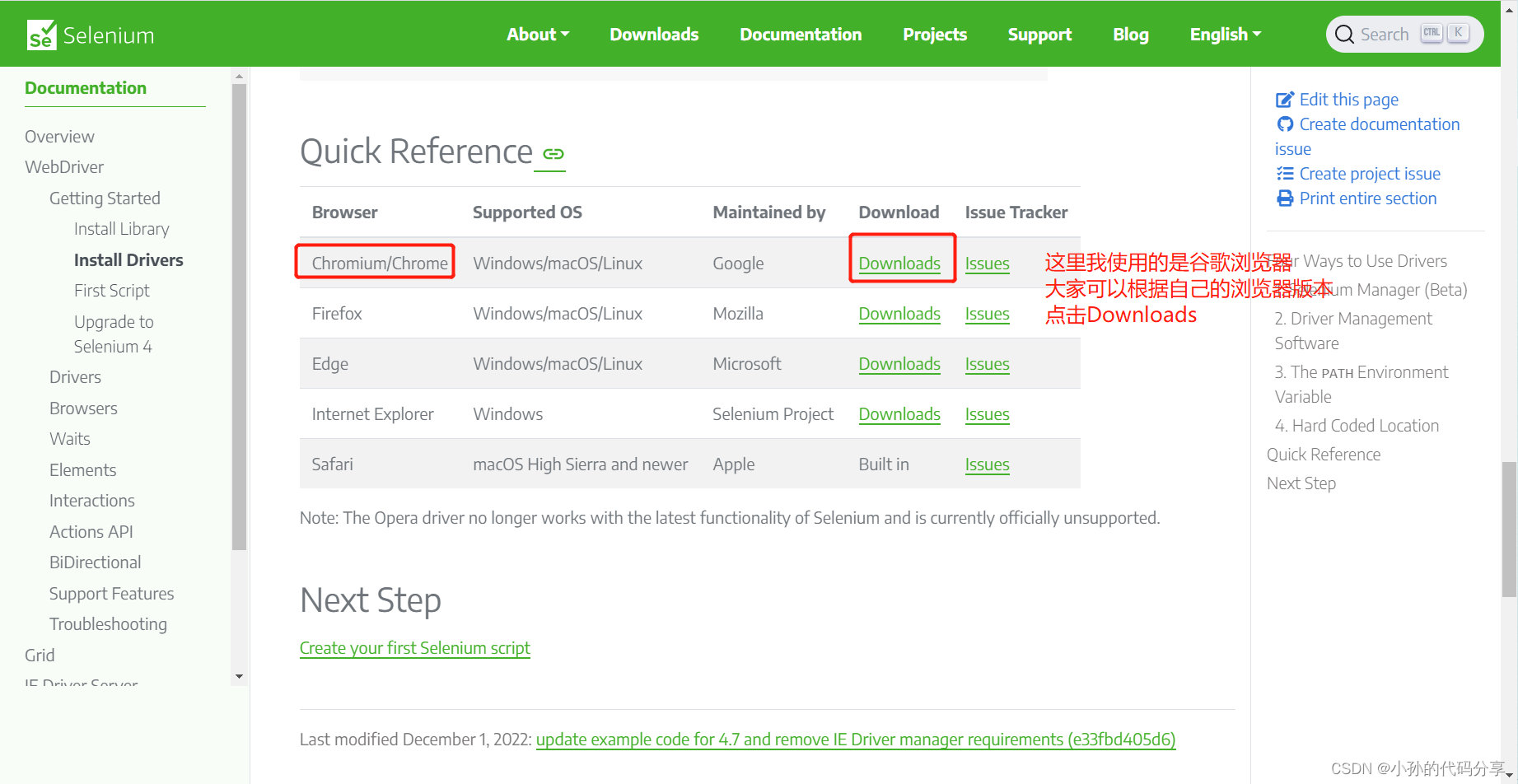Jump to Next Step in page contents
The image size is (1518, 784).
coord(1301,483)
